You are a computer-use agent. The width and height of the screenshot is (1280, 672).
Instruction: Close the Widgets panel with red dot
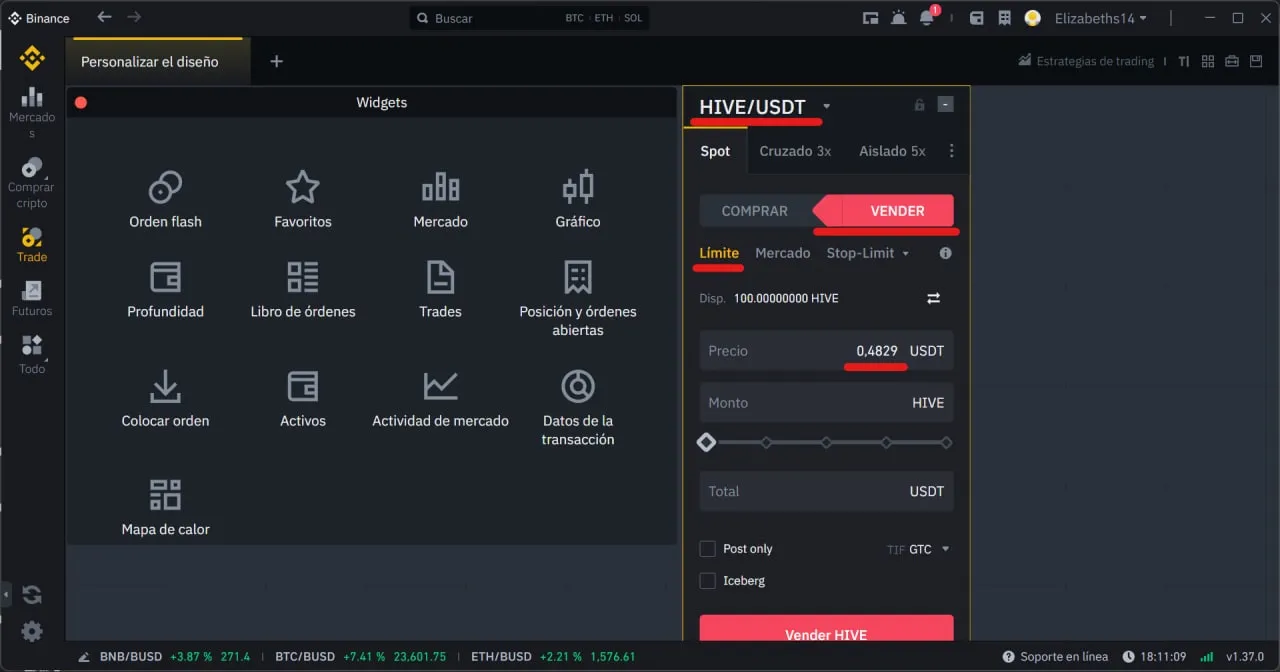[81, 102]
